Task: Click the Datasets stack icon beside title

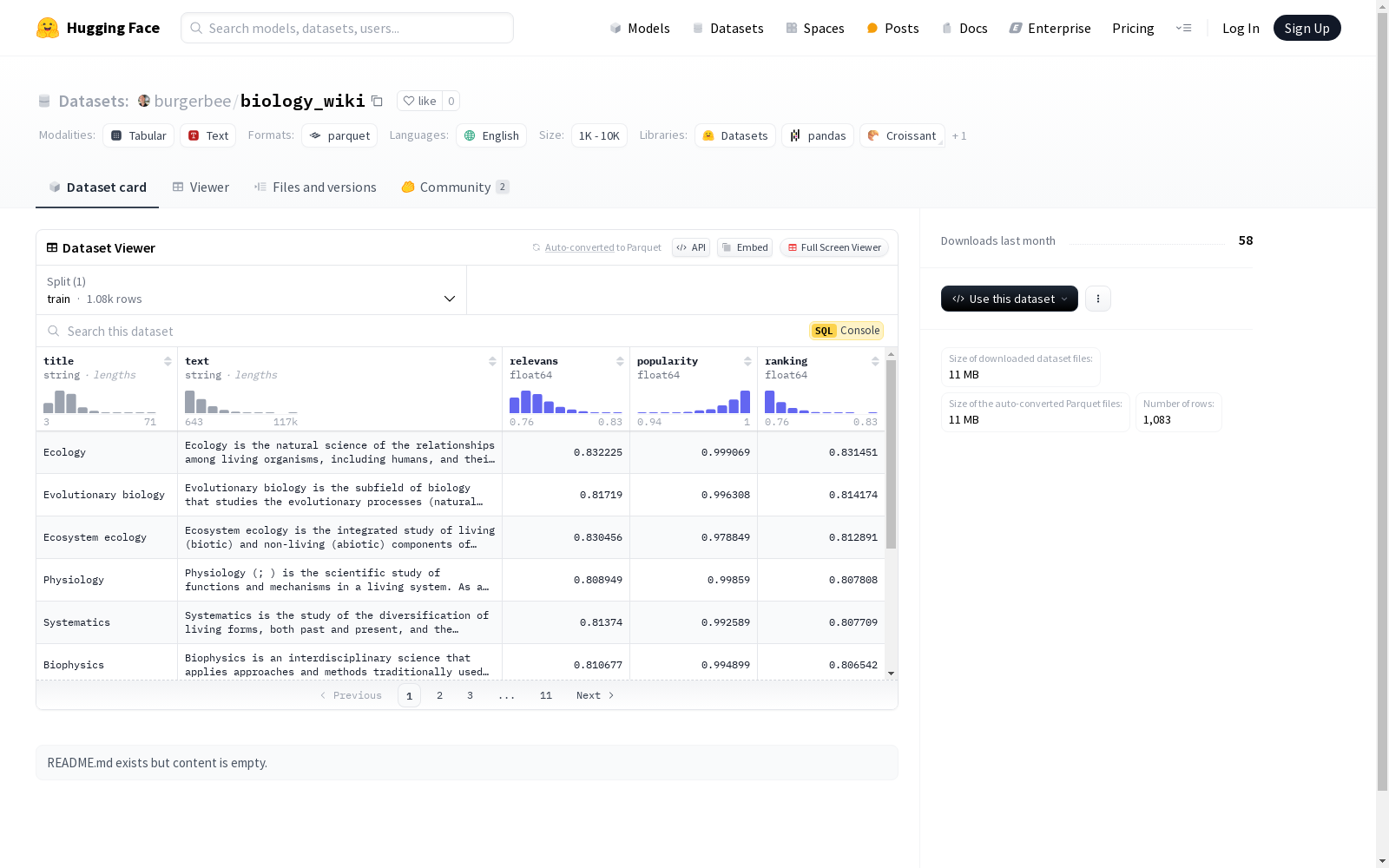Action: point(44,101)
